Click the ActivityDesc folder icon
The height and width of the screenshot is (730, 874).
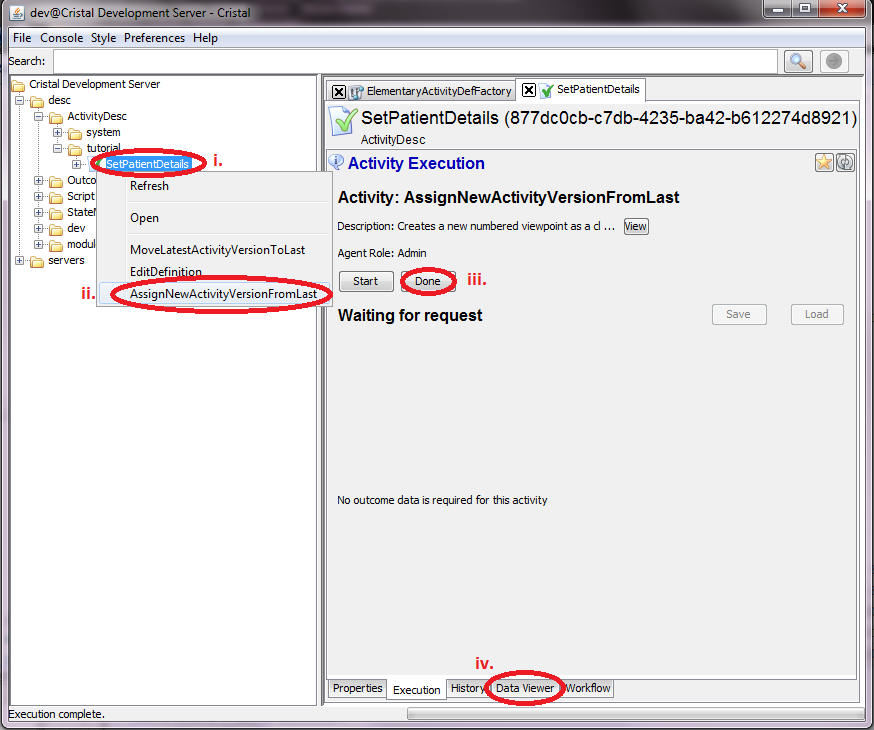coord(56,117)
